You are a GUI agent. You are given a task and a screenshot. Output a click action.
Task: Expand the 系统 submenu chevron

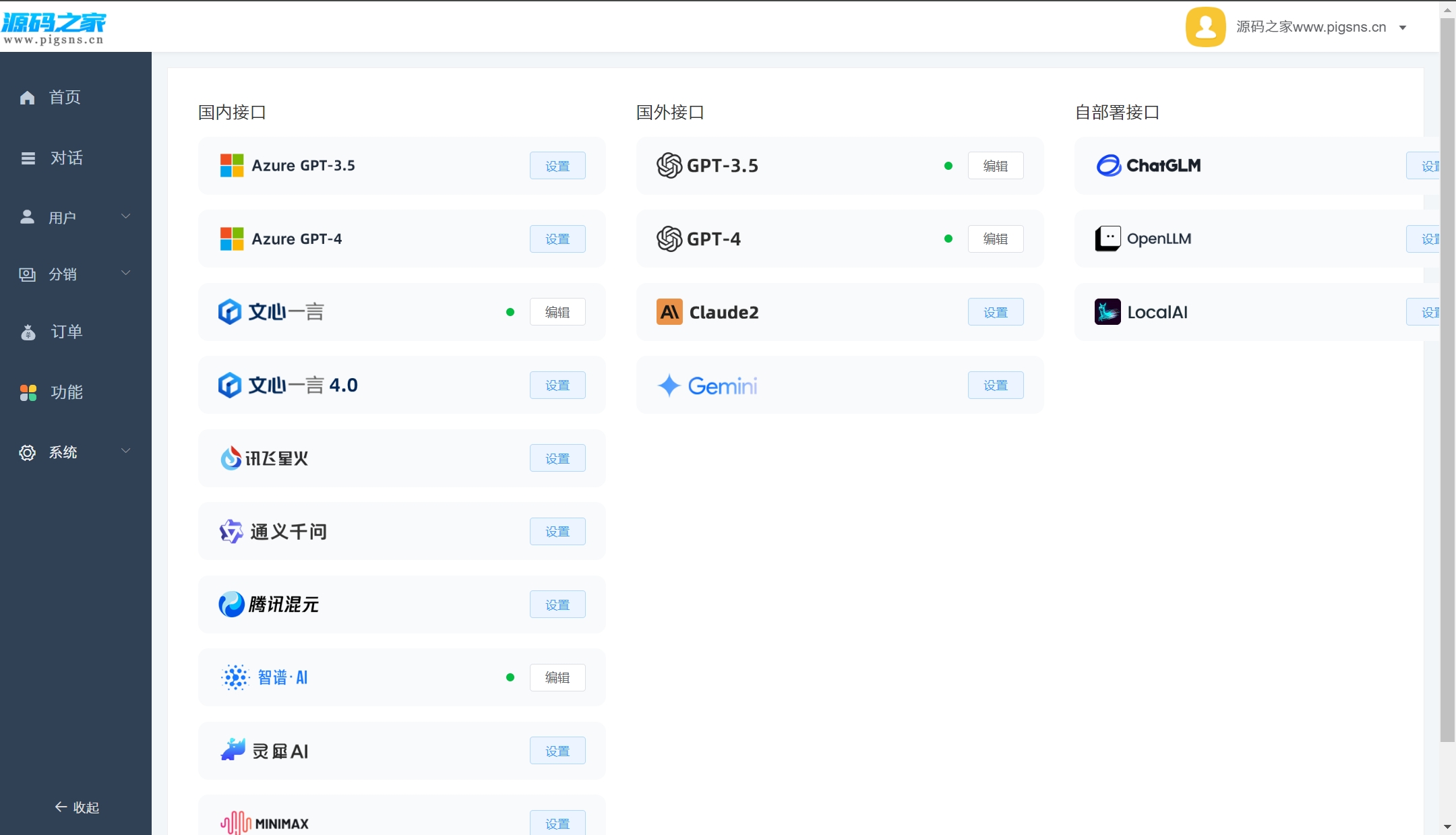tap(125, 451)
